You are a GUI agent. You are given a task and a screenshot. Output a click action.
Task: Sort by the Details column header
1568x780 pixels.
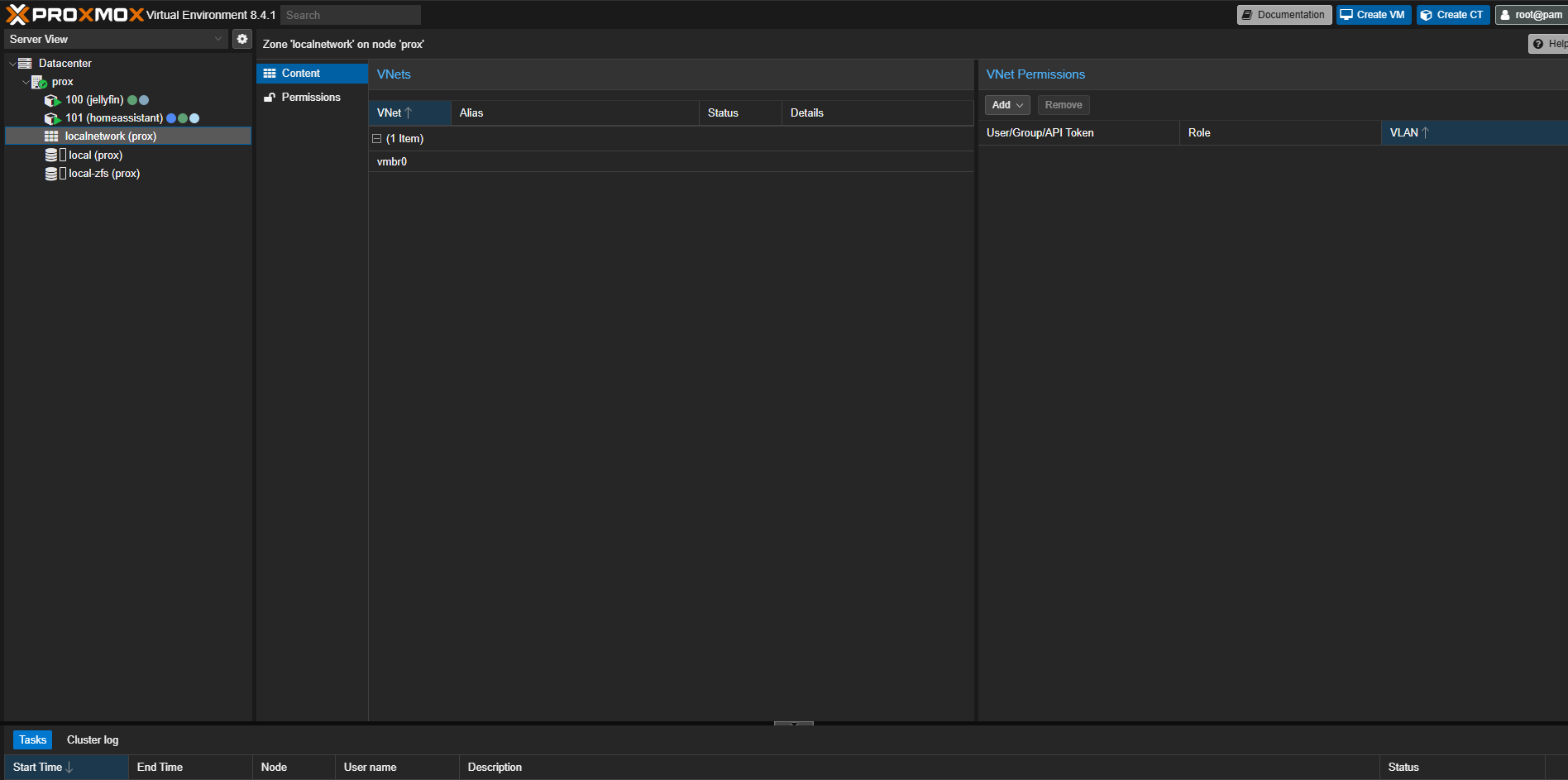pos(877,113)
